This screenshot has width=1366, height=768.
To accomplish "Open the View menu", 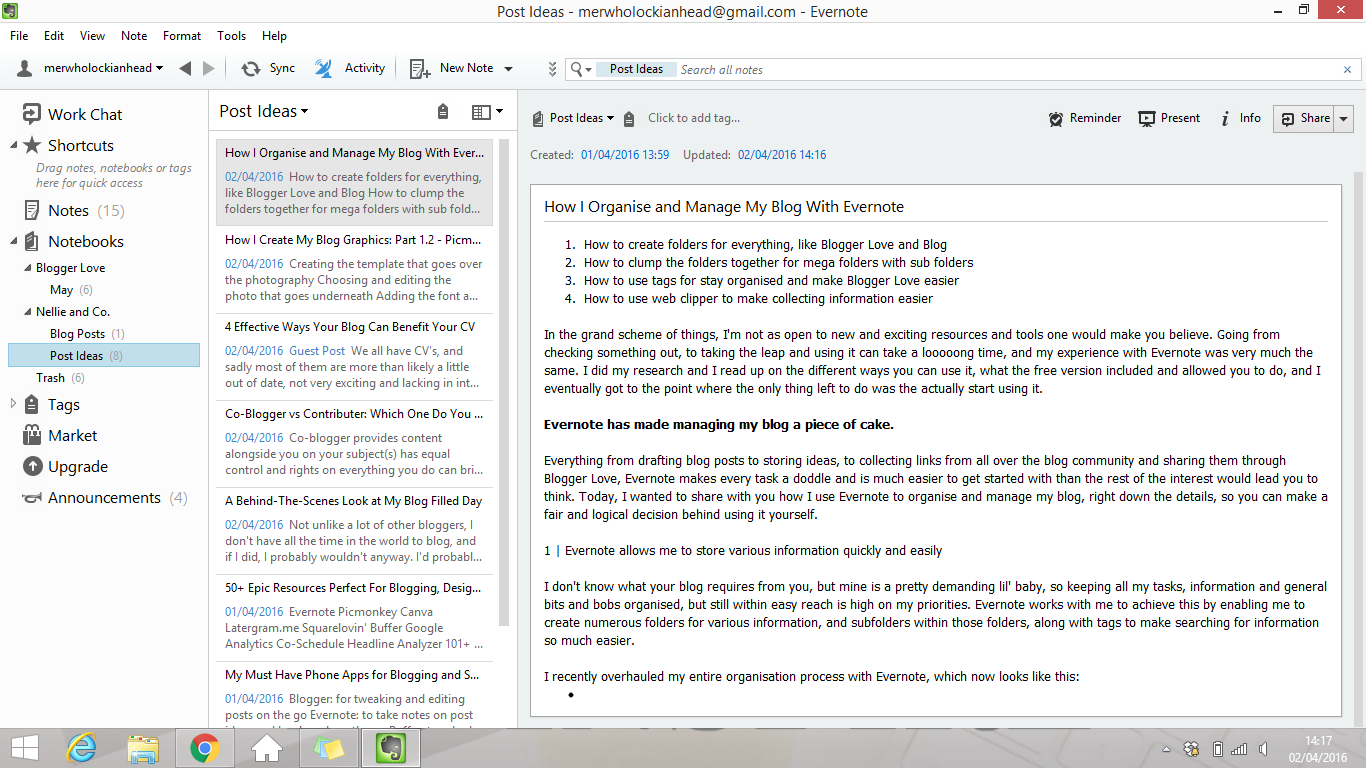I will 92,35.
